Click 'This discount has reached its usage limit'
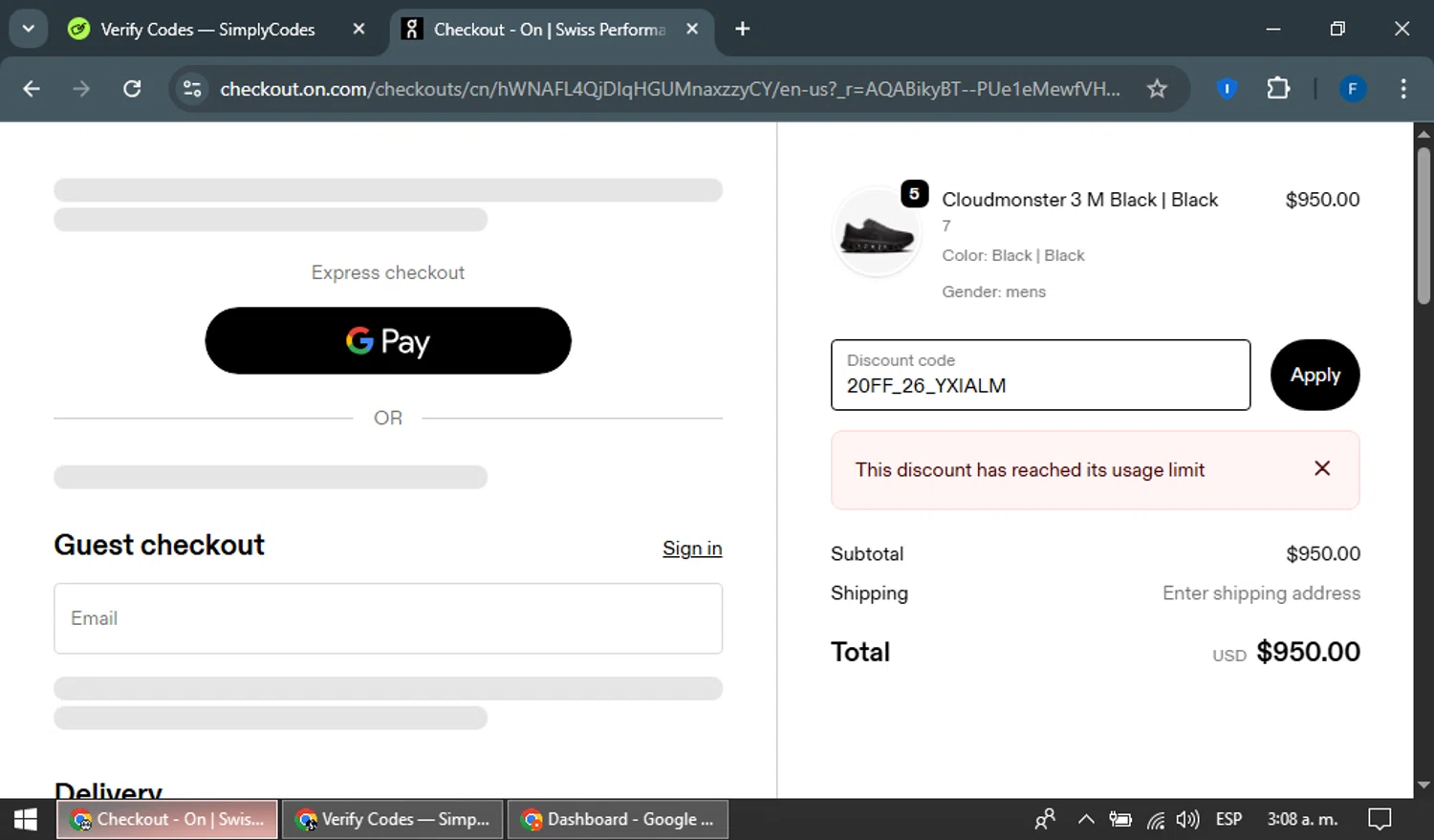The height and width of the screenshot is (840, 1434). (1030, 470)
